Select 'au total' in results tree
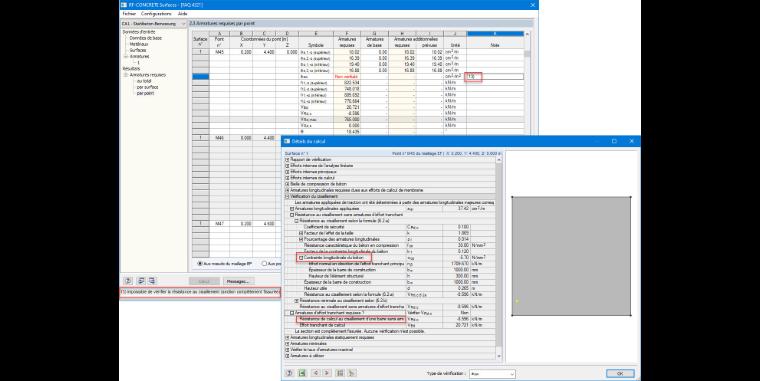This screenshot has width=760, height=381. point(144,81)
